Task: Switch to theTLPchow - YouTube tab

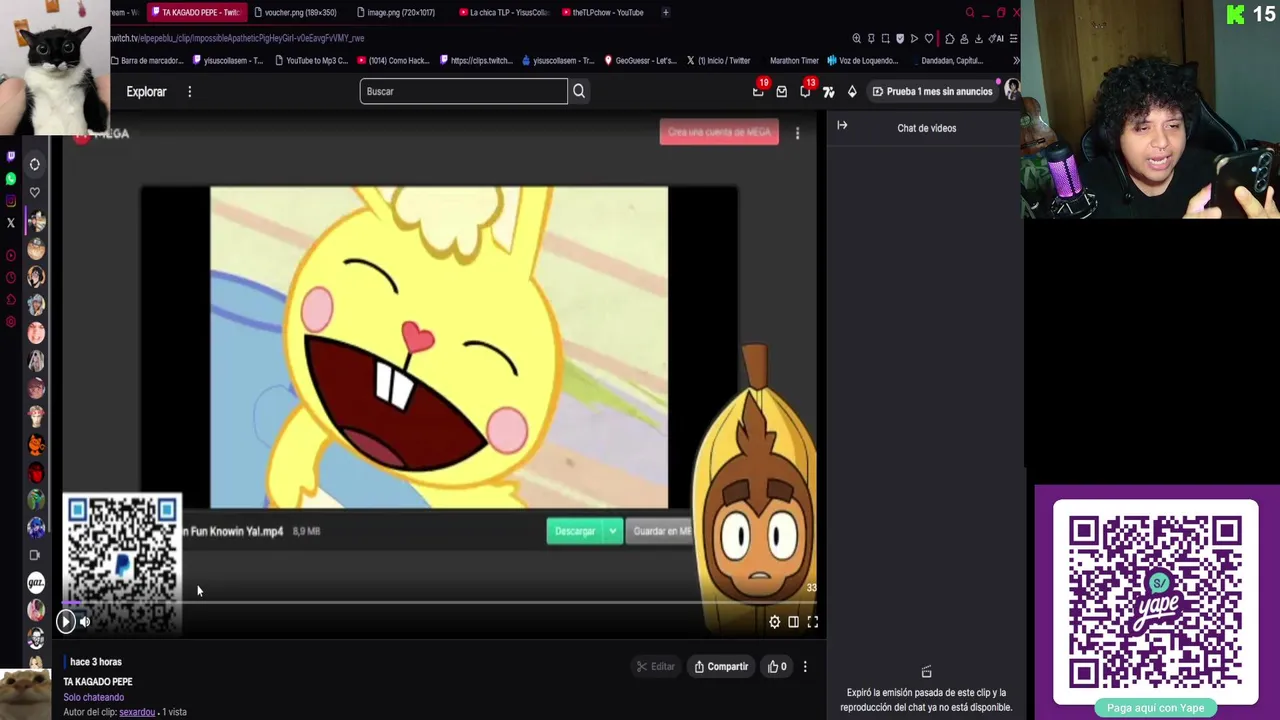Action: (605, 12)
